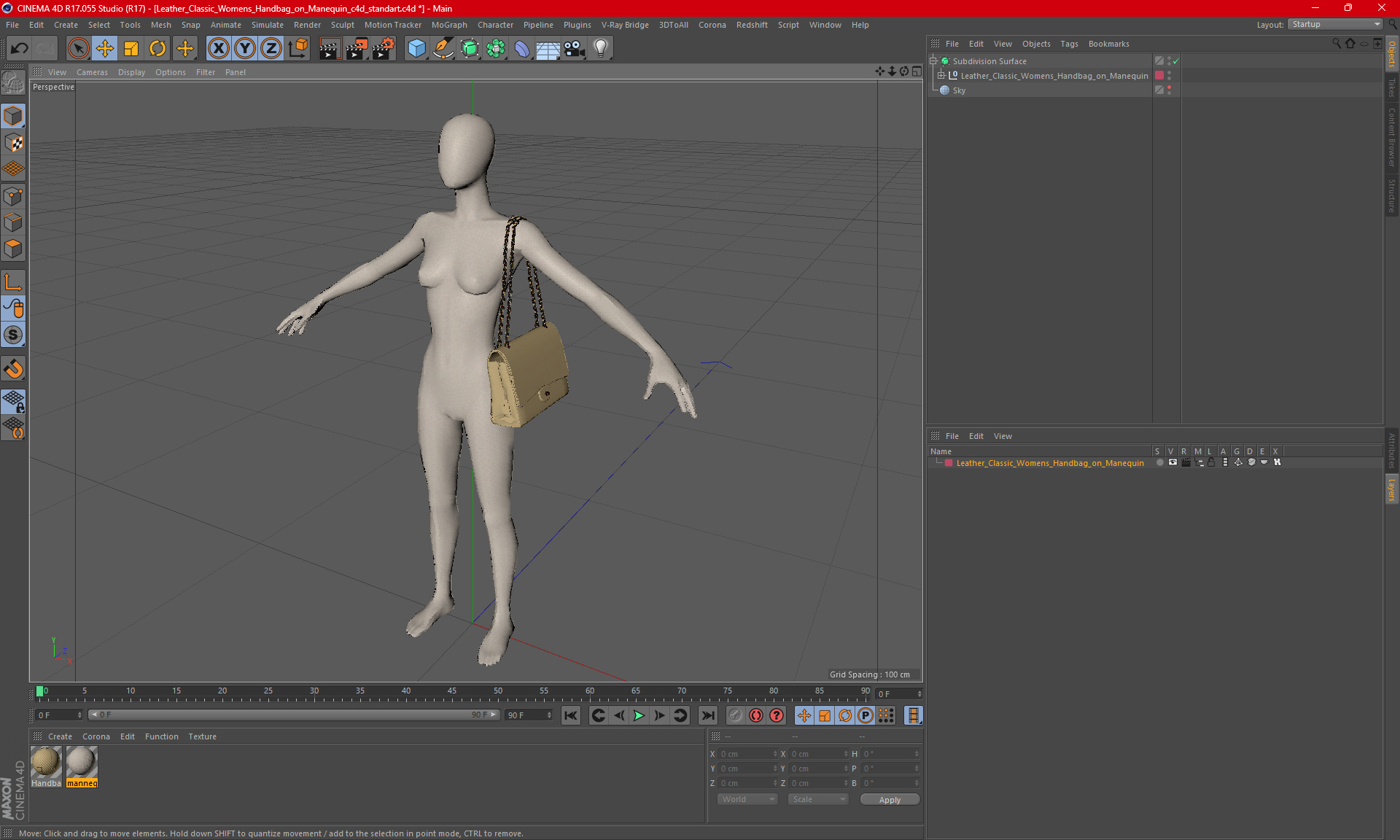Open the spline Pen tool
The height and width of the screenshot is (840, 1400).
[443, 49]
